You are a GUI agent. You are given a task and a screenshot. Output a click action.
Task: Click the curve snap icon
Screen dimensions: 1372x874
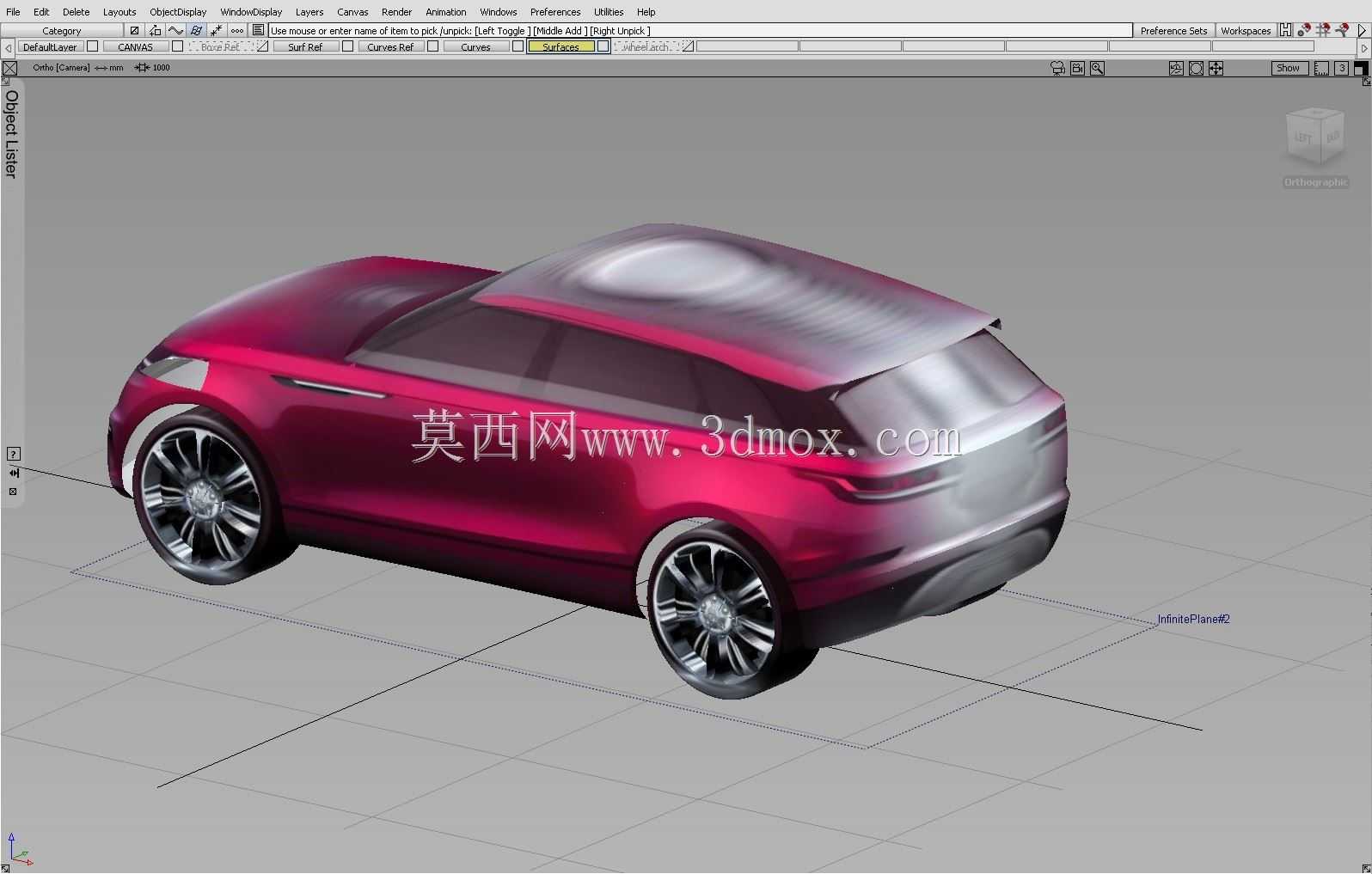[x=1343, y=30]
